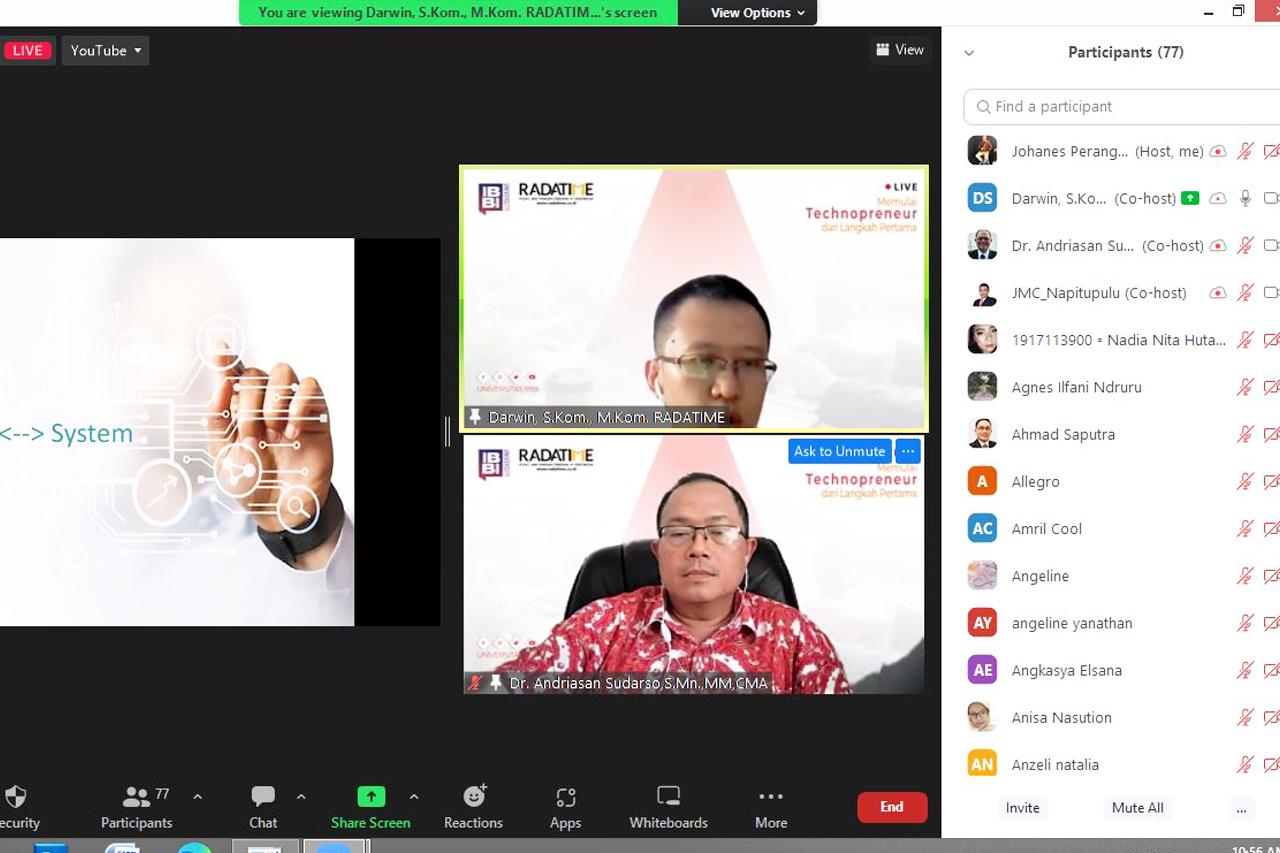Click the recording indicator beside Dr. Andriasan Su
The height and width of the screenshot is (853, 1280).
coord(1218,245)
